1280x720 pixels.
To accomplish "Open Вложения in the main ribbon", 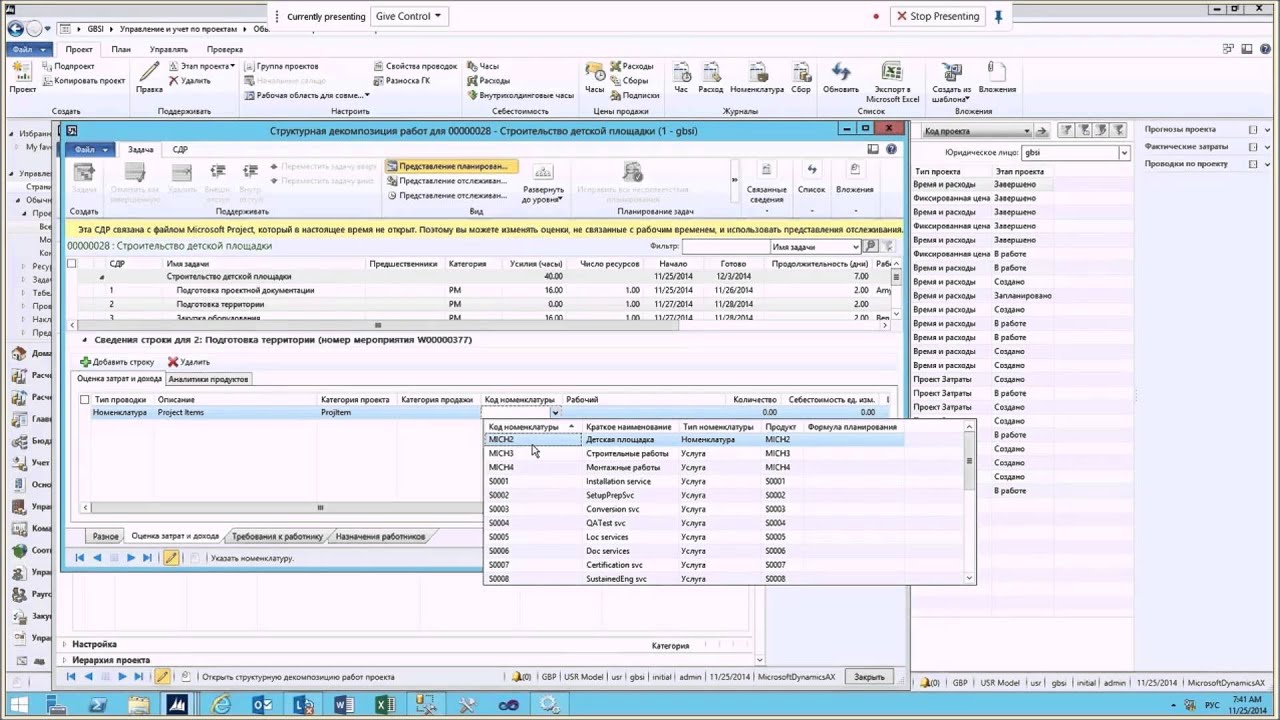I will click(x=997, y=78).
